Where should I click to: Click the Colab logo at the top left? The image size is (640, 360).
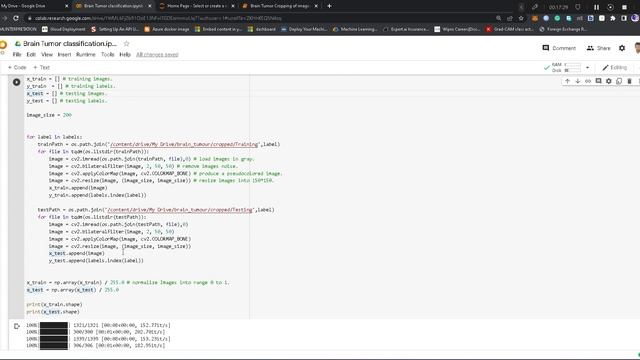[x=3, y=45]
